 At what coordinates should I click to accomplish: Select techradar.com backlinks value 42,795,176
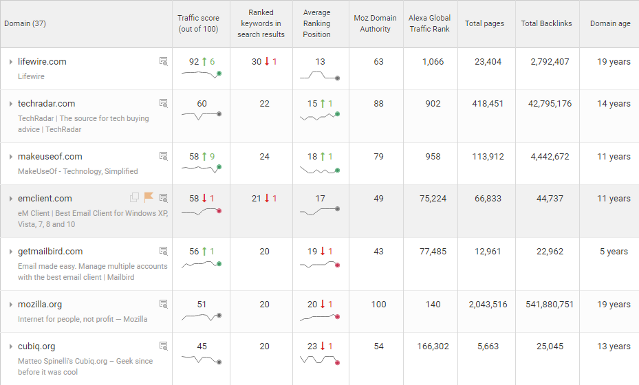tap(550, 103)
